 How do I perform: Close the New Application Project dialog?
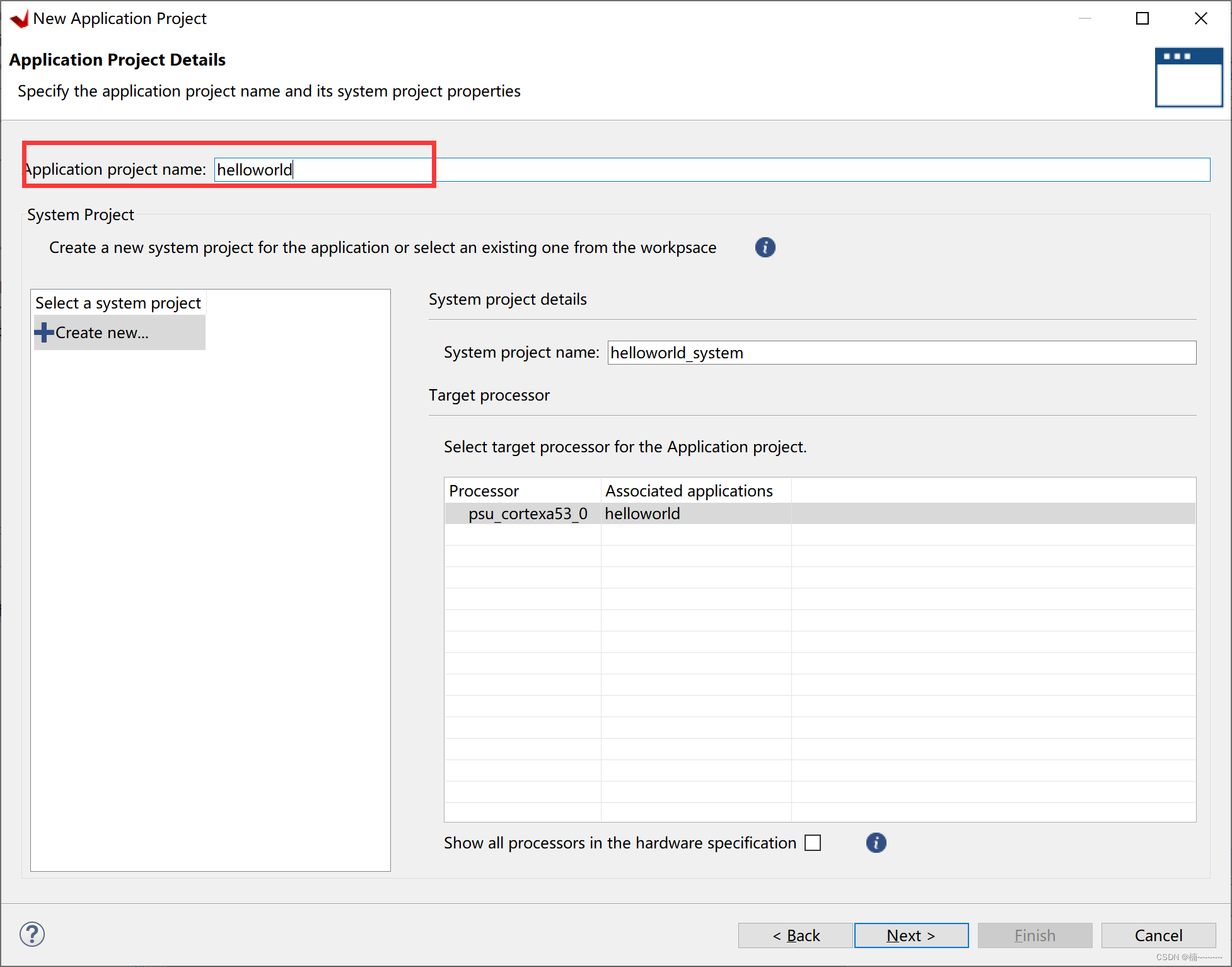(x=1200, y=18)
